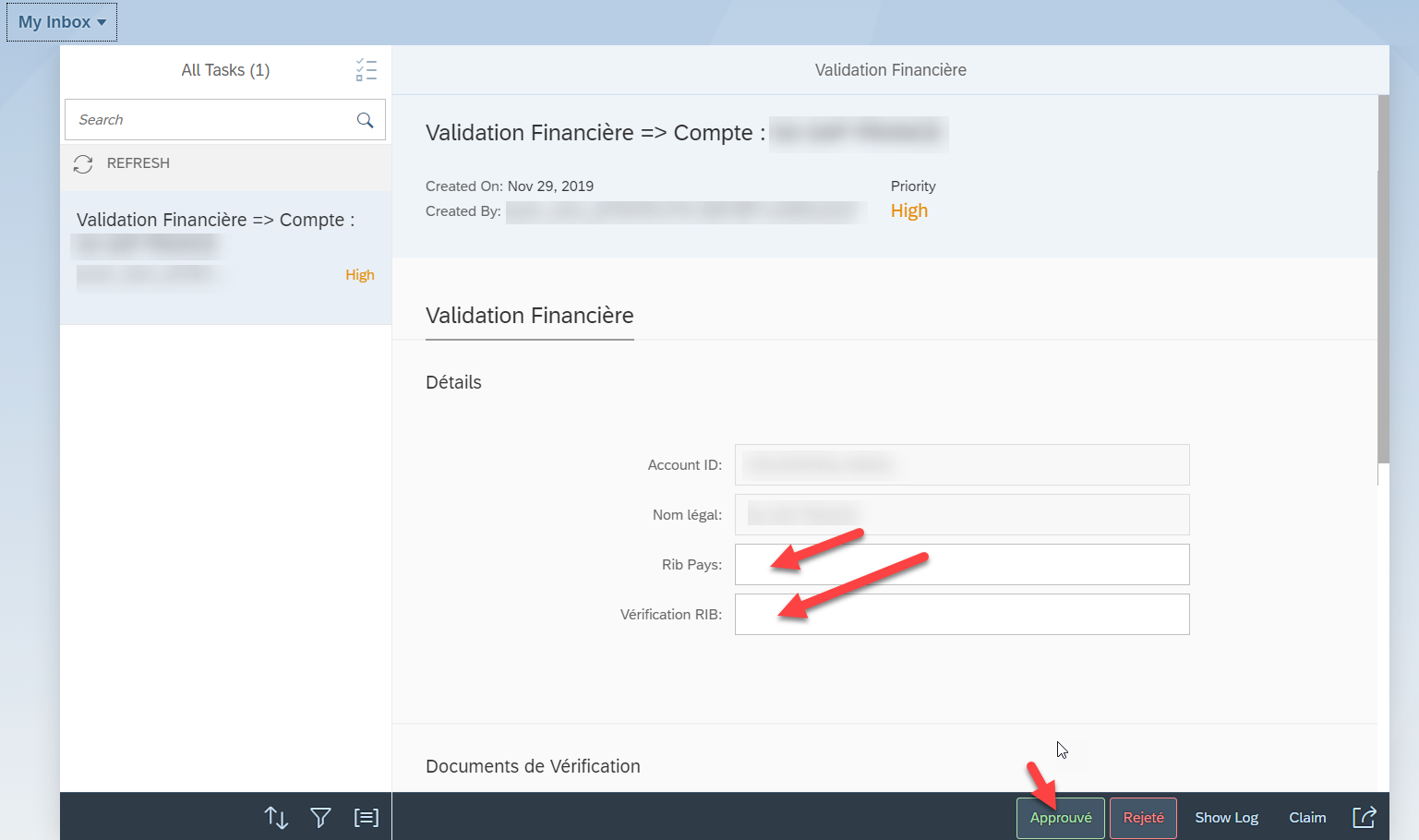Screen dimensions: 1419x840
Task: Claim the task via Claim button
Action: [1307, 817]
